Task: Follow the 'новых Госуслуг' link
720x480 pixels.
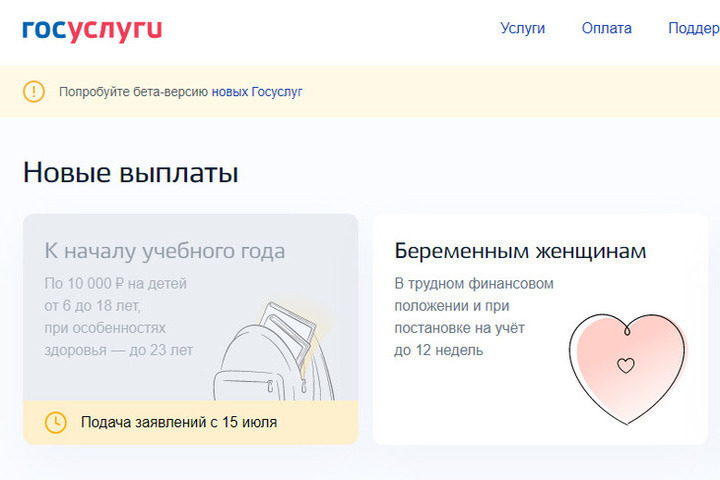Action: click(257, 92)
